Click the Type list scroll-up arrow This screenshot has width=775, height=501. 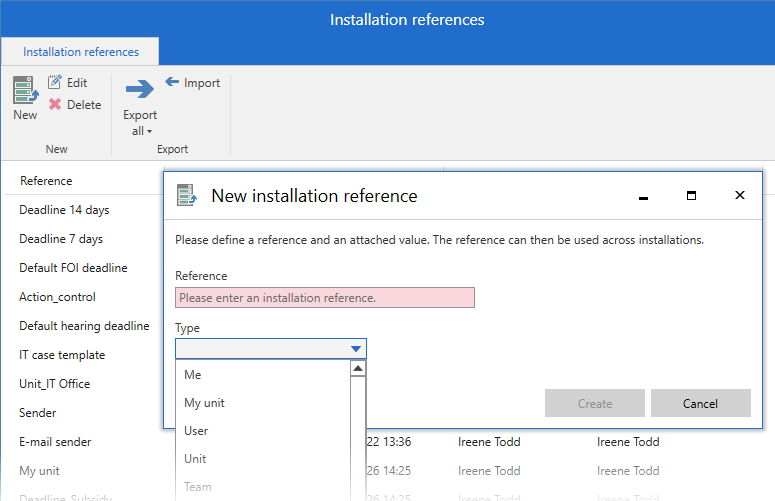tap(358, 369)
